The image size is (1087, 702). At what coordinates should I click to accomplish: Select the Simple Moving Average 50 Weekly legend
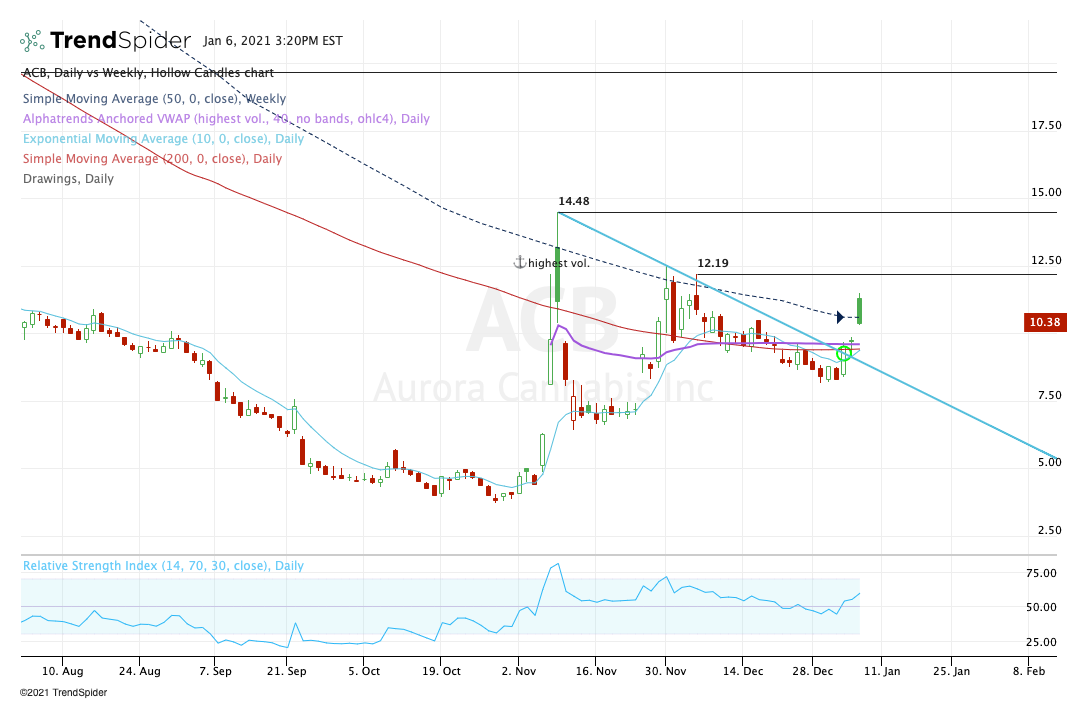click(155, 99)
